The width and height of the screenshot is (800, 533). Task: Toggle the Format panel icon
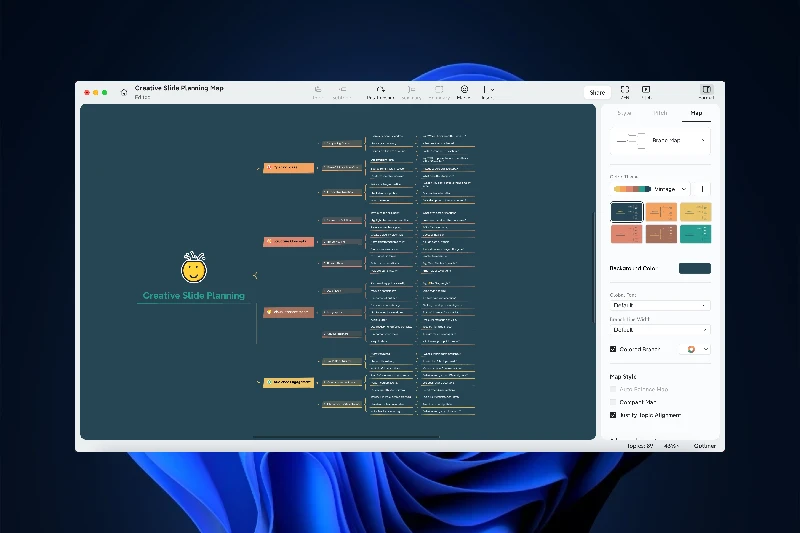coord(706,90)
